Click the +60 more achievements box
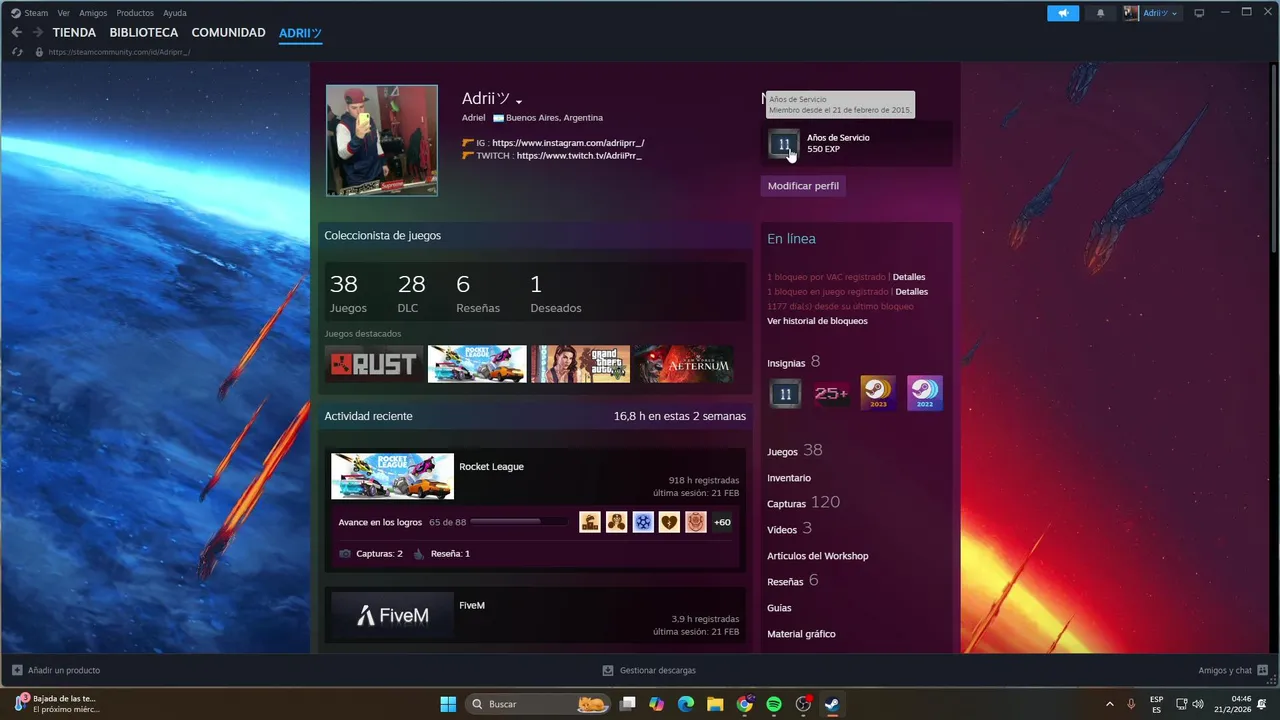 [722, 522]
